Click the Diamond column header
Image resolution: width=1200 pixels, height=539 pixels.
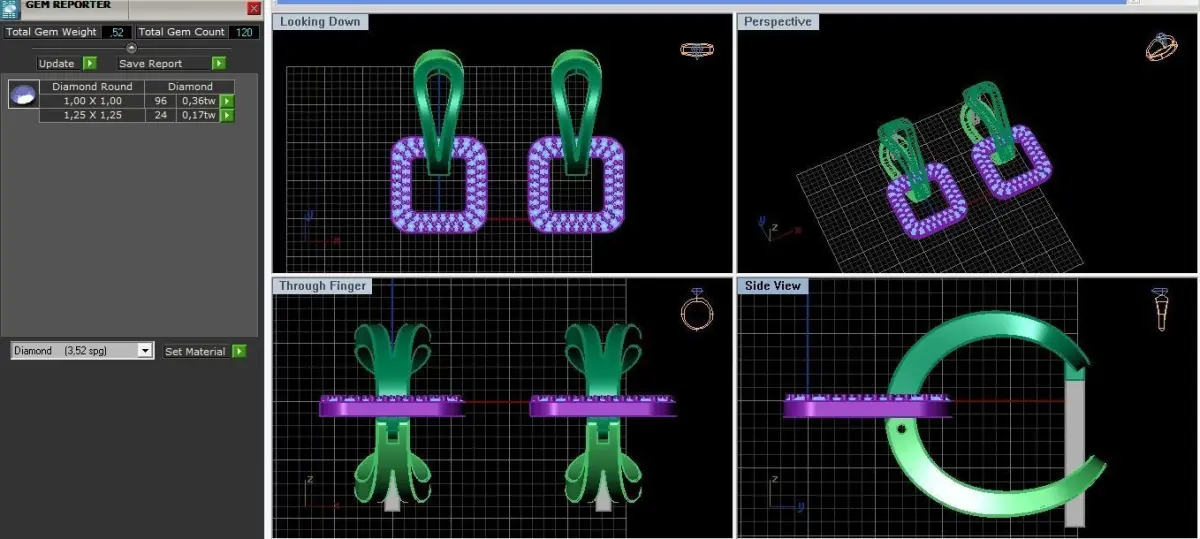[190, 87]
